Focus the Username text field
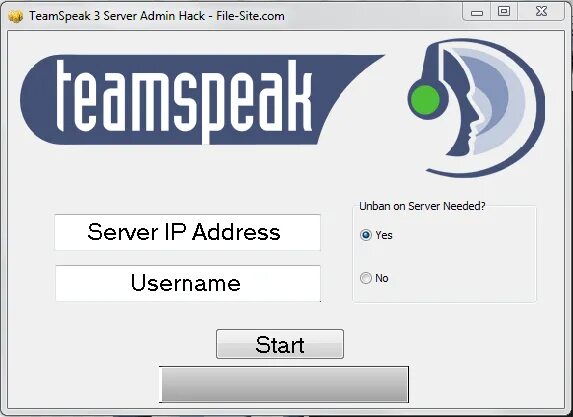This screenshot has width=573, height=417. coord(188,283)
